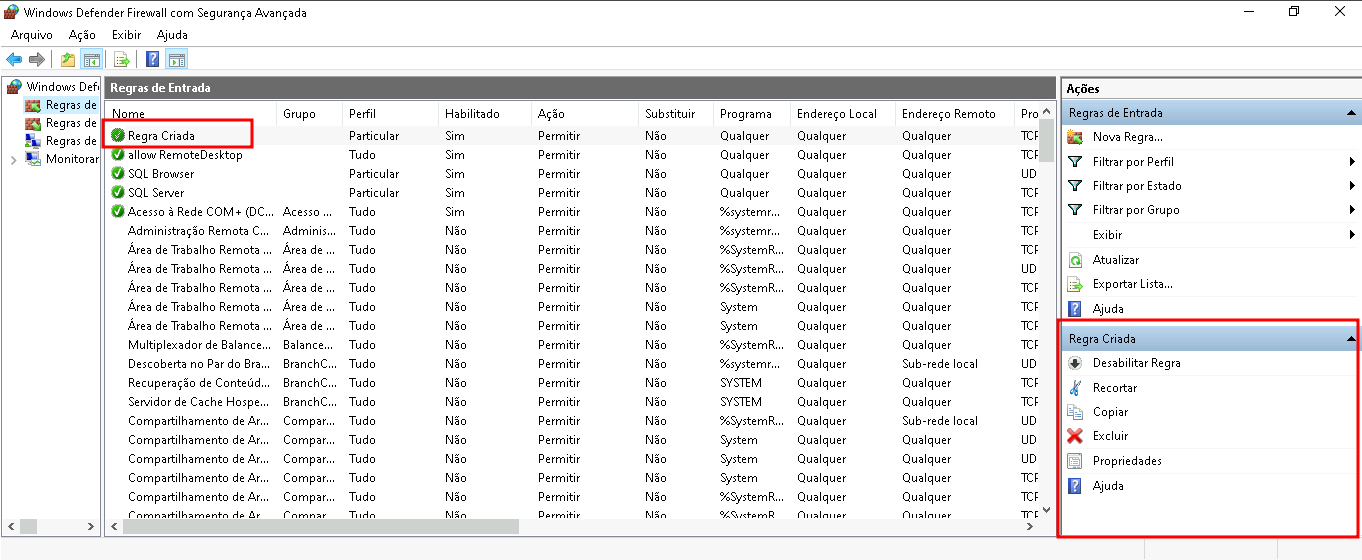Select the Servidor de Cache Hospe... rule row
1362x560 pixels.
click(x=574, y=402)
